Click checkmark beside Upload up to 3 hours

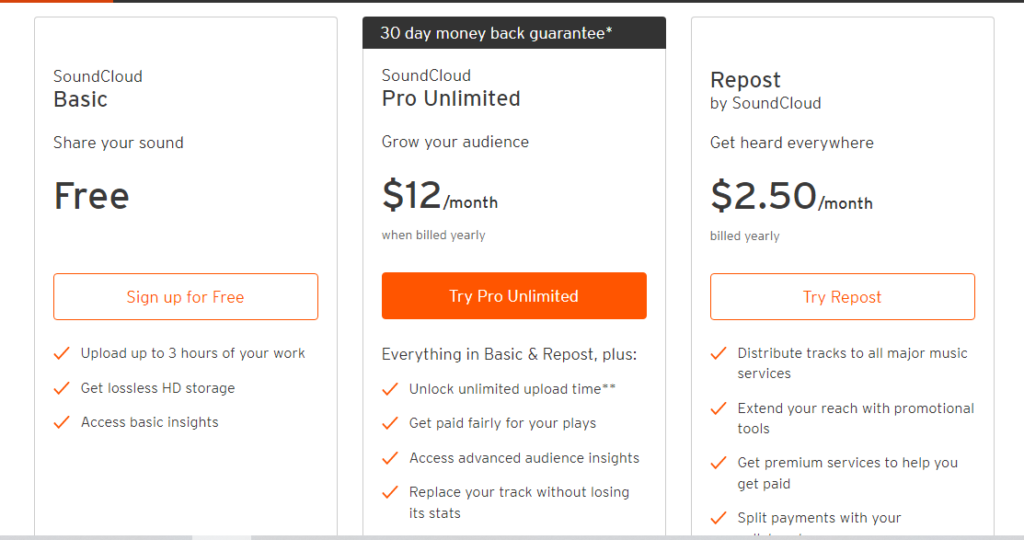[61, 353]
